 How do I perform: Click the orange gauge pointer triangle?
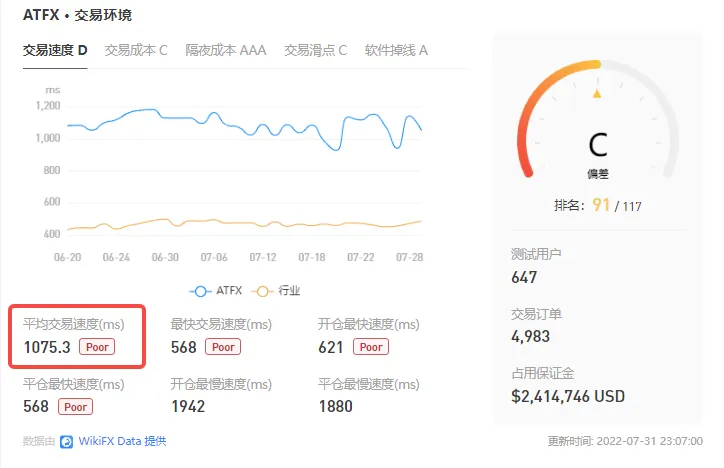[597, 93]
